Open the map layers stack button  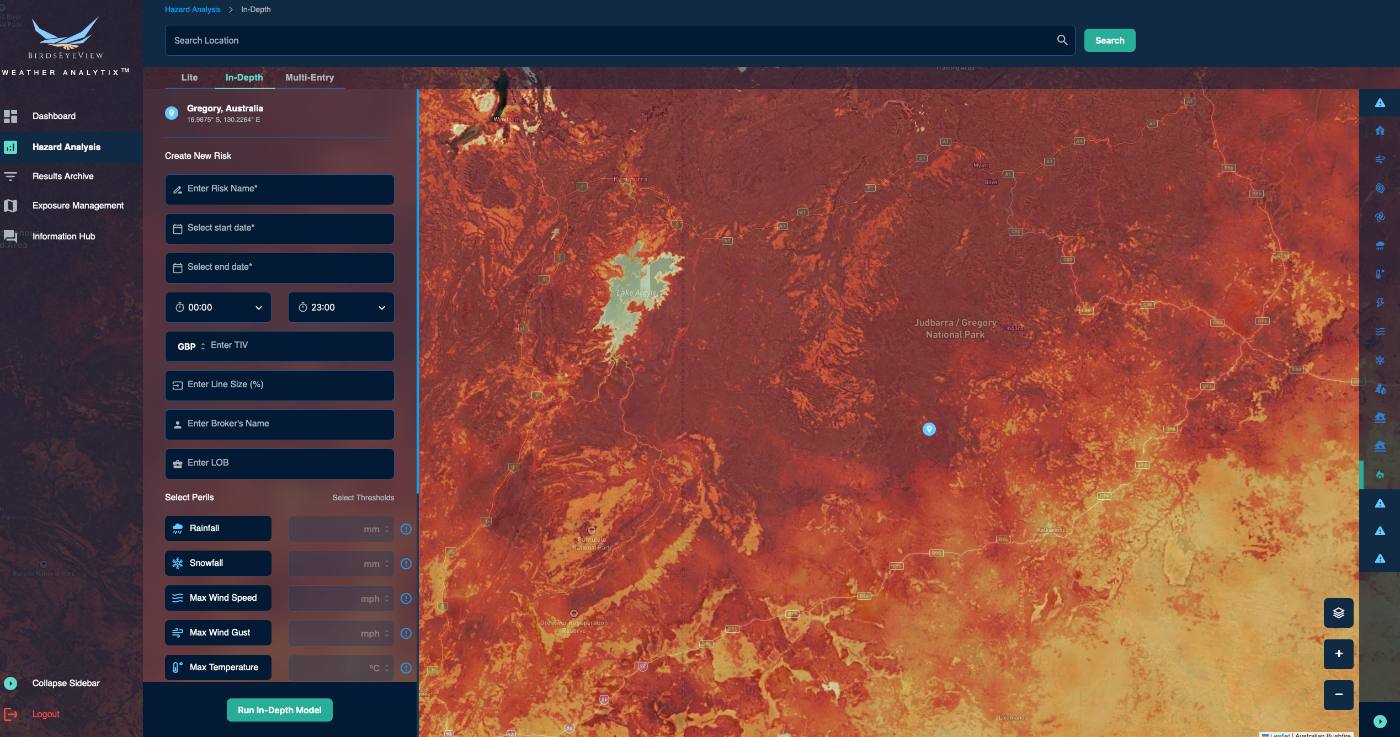pos(1338,613)
